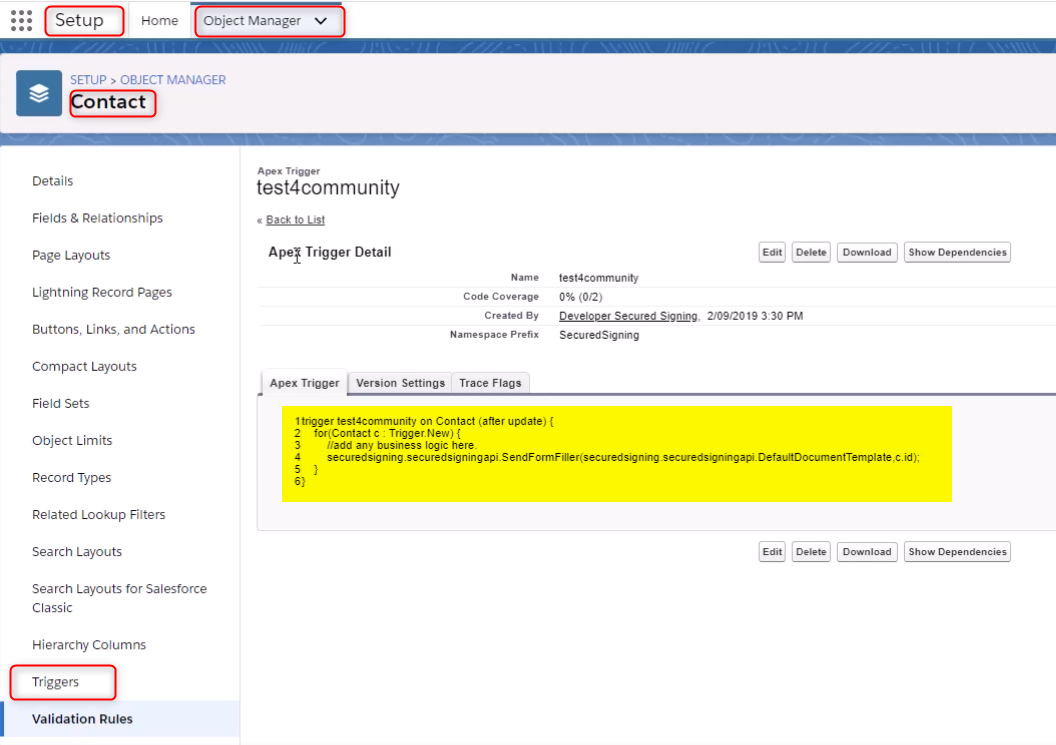Click the //add any business logic here comment
This screenshot has height=745, width=1056.
401,445
